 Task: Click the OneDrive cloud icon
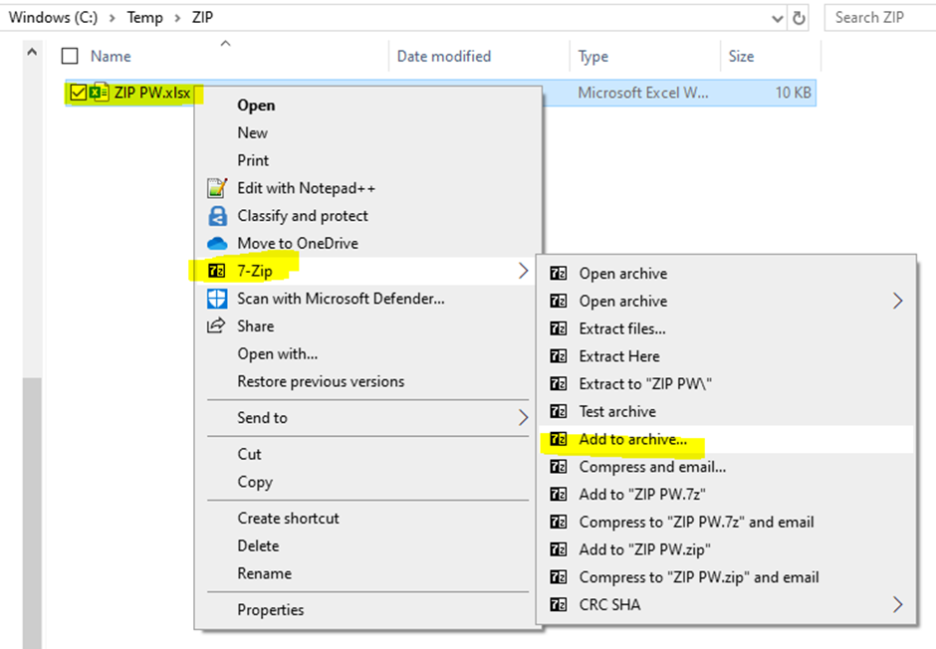tap(217, 244)
